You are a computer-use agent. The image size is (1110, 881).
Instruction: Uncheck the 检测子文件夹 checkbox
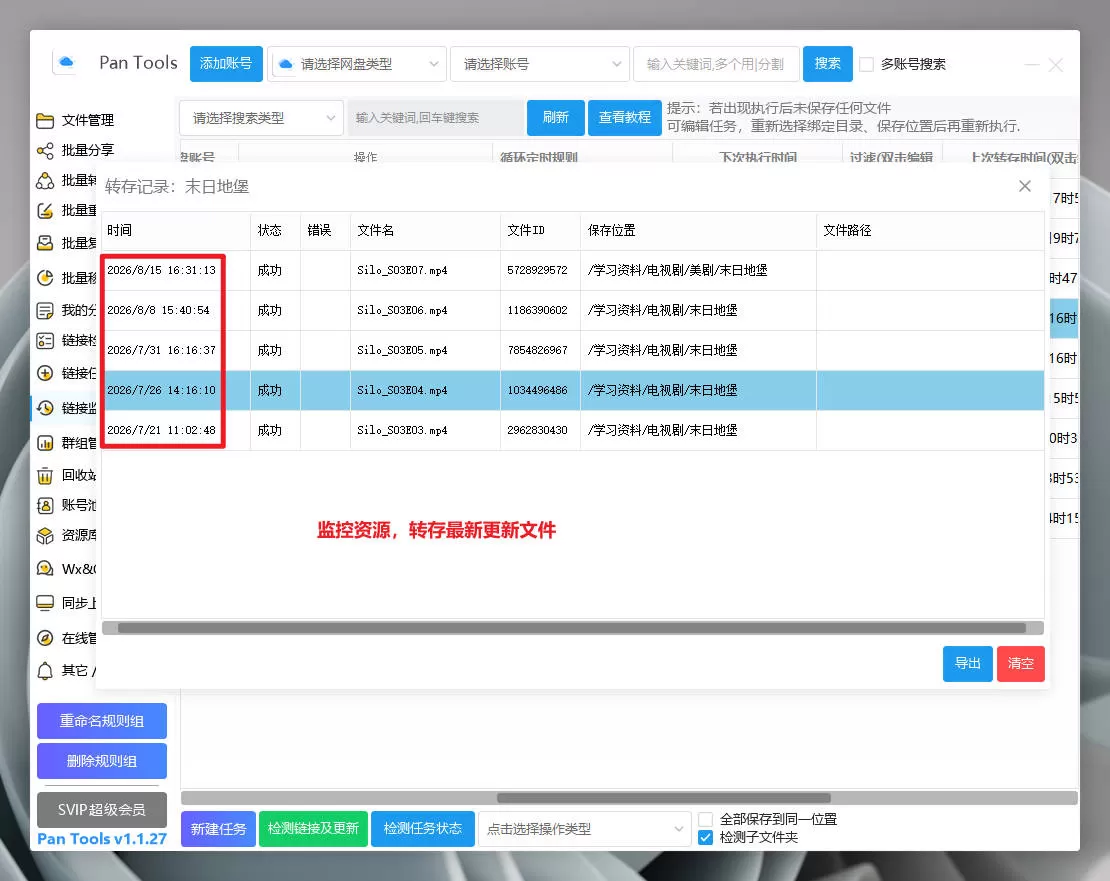[x=705, y=838]
